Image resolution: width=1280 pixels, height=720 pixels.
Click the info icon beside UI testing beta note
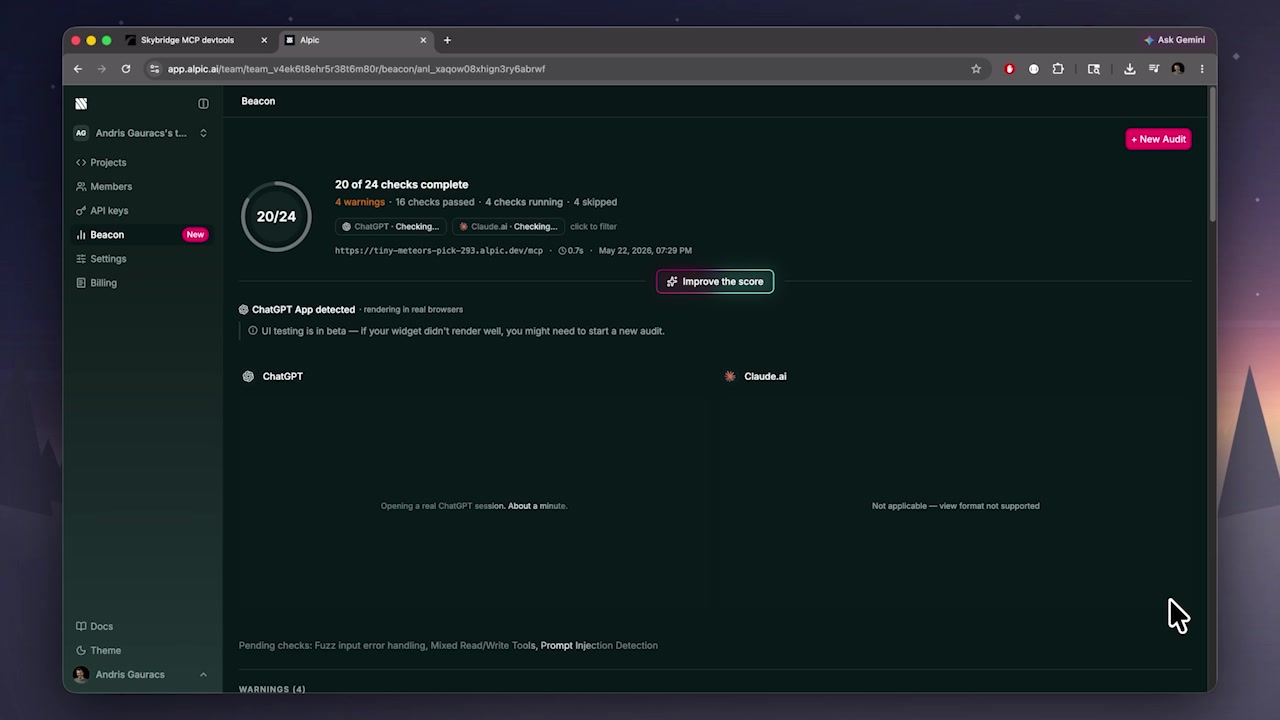pos(253,331)
